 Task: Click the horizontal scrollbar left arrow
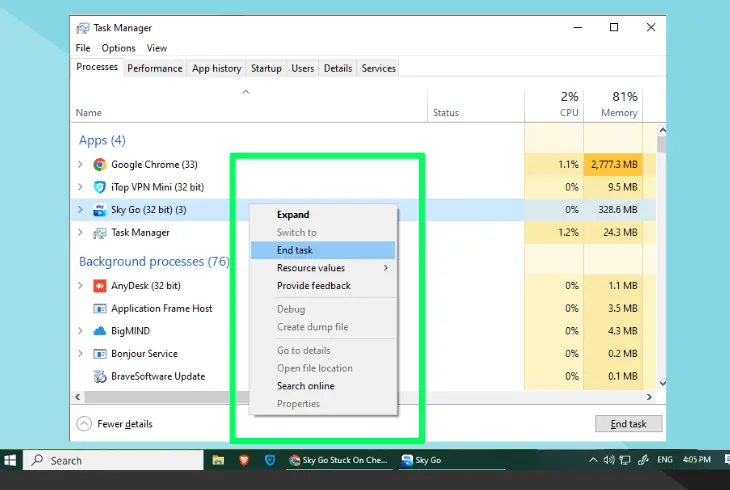point(78,397)
